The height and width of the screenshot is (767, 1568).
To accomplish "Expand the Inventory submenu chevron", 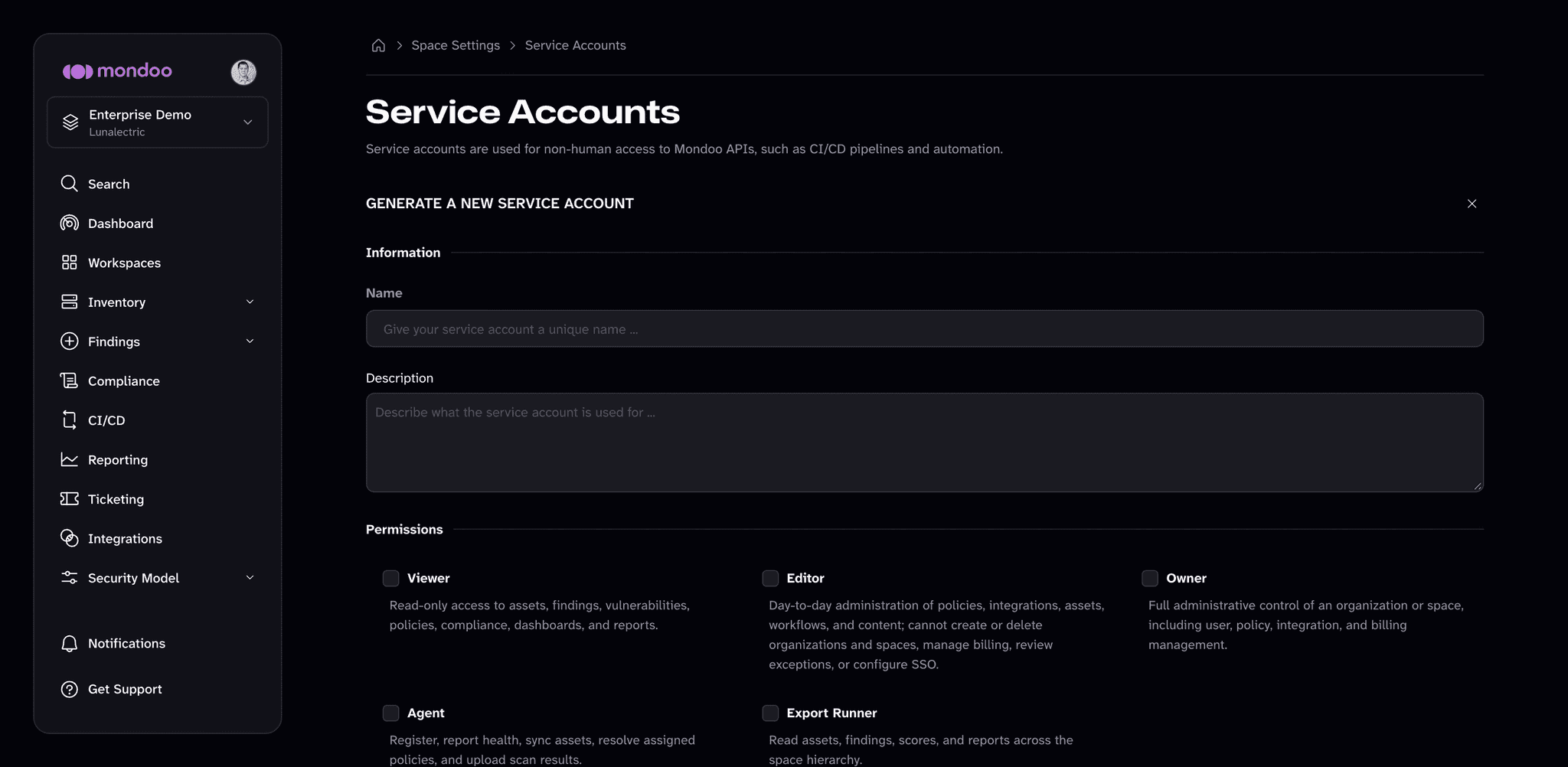I will coord(250,302).
